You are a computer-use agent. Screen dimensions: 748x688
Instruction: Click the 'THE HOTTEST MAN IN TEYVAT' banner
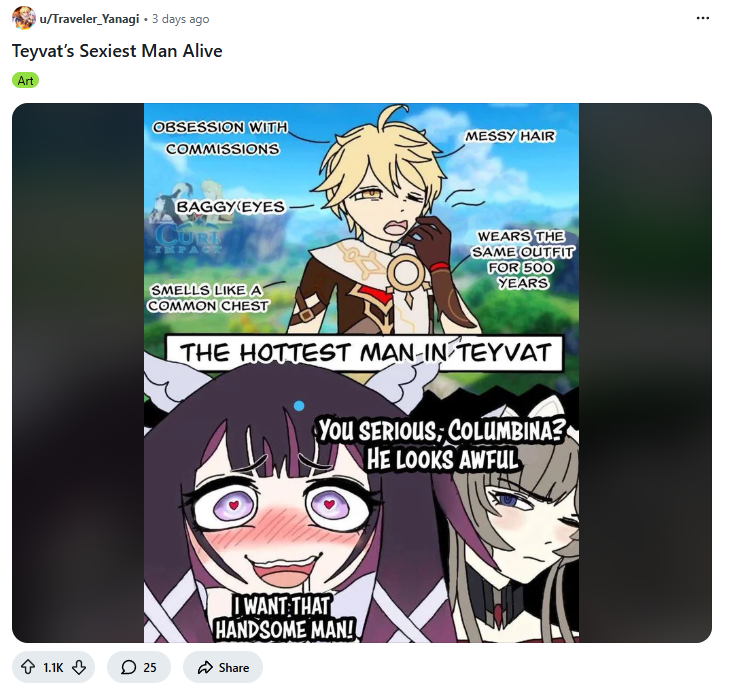point(364,353)
